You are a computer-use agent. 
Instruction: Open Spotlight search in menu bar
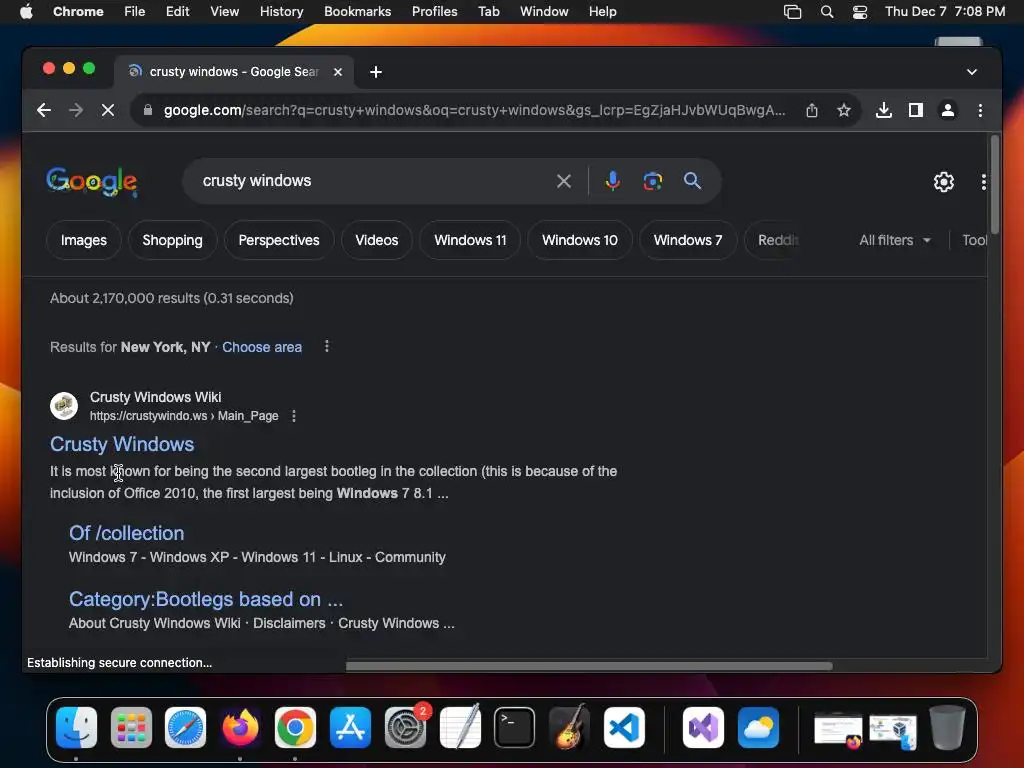[x=827, y=12]
